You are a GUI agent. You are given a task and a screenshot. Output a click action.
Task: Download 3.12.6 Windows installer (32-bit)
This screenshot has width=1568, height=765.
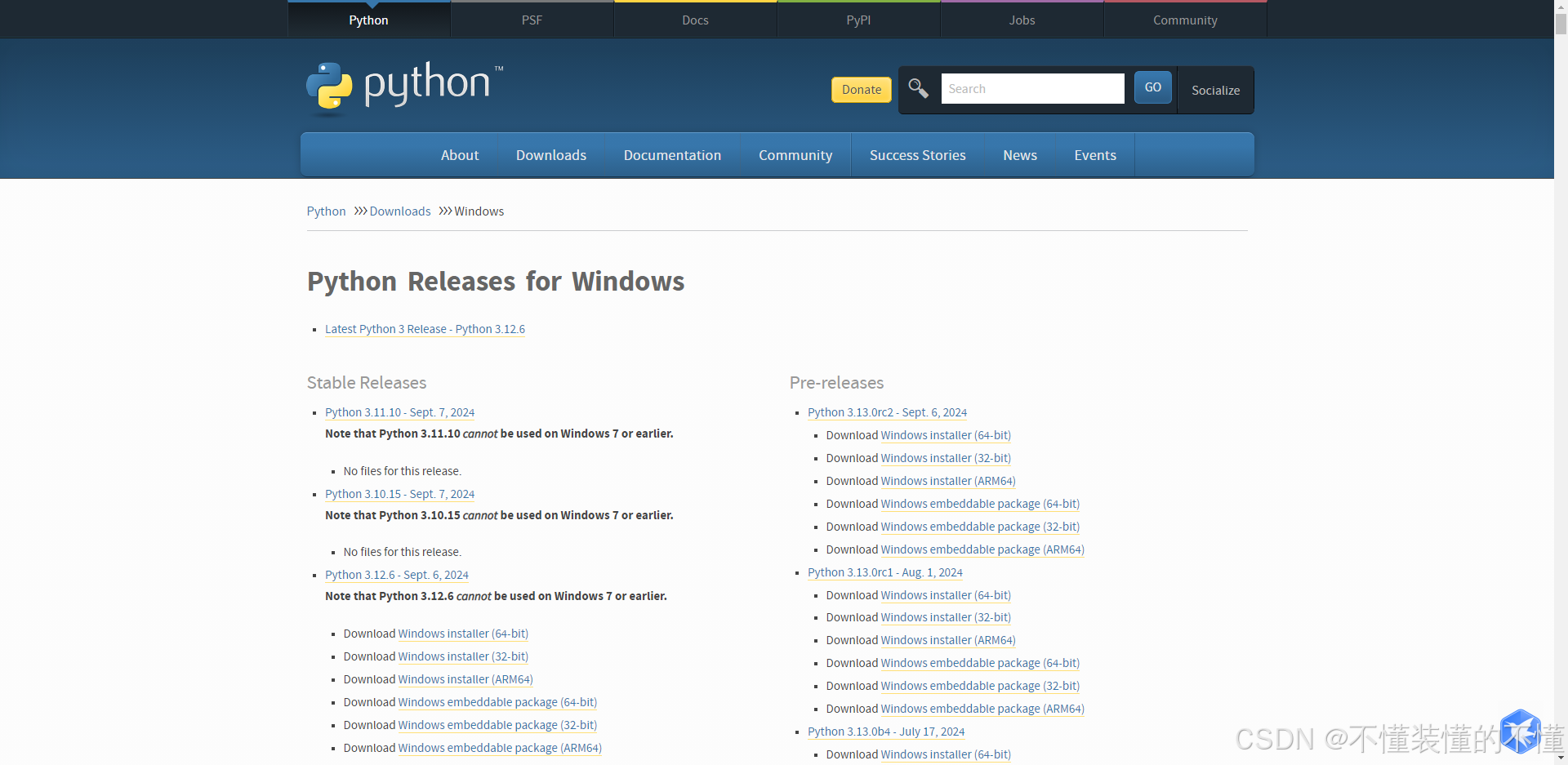pos(463,656)
